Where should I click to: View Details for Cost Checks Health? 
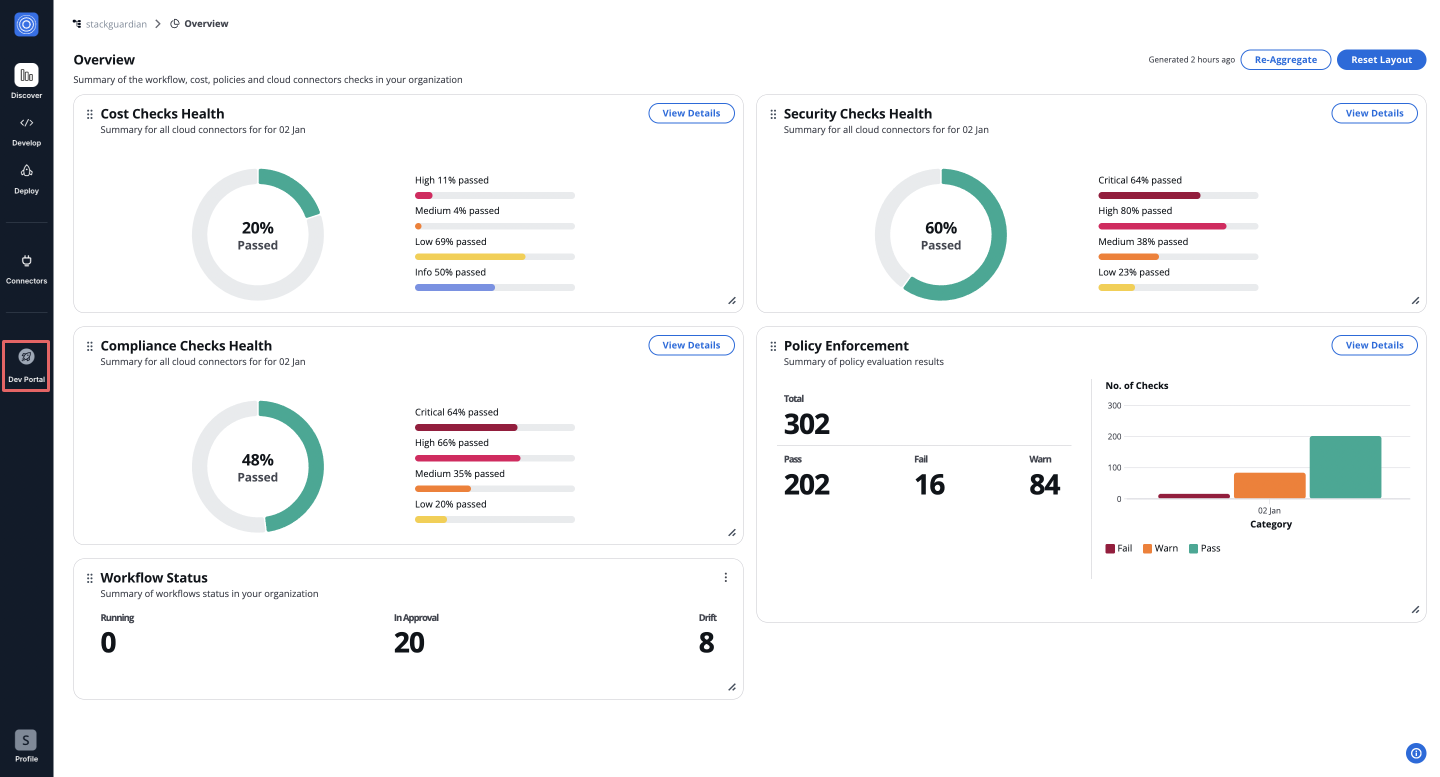(x=691, y=113)
